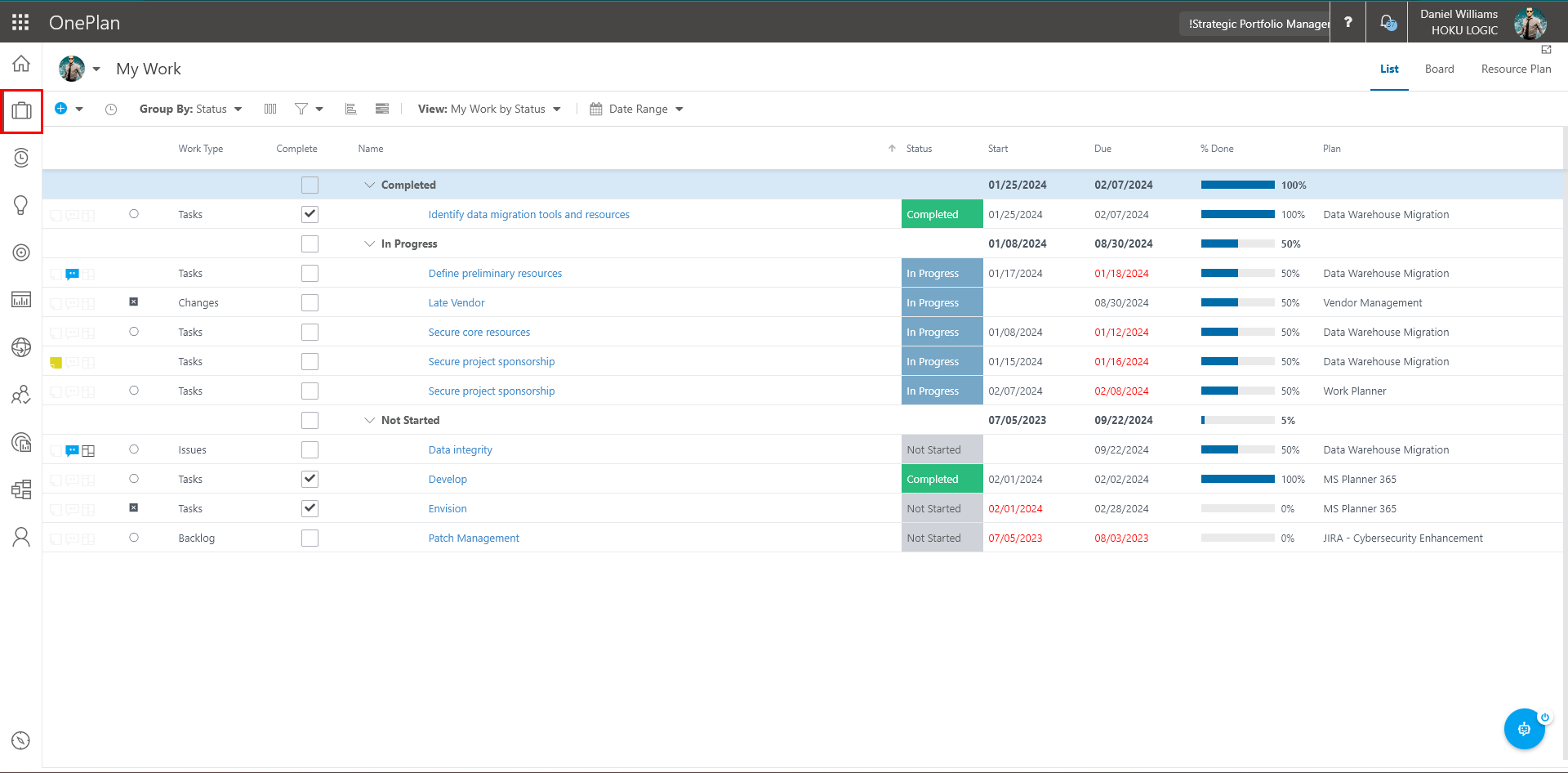Sort by the Name column header
Viewport: 1568px width, 773px height.
tap(371, 149)
